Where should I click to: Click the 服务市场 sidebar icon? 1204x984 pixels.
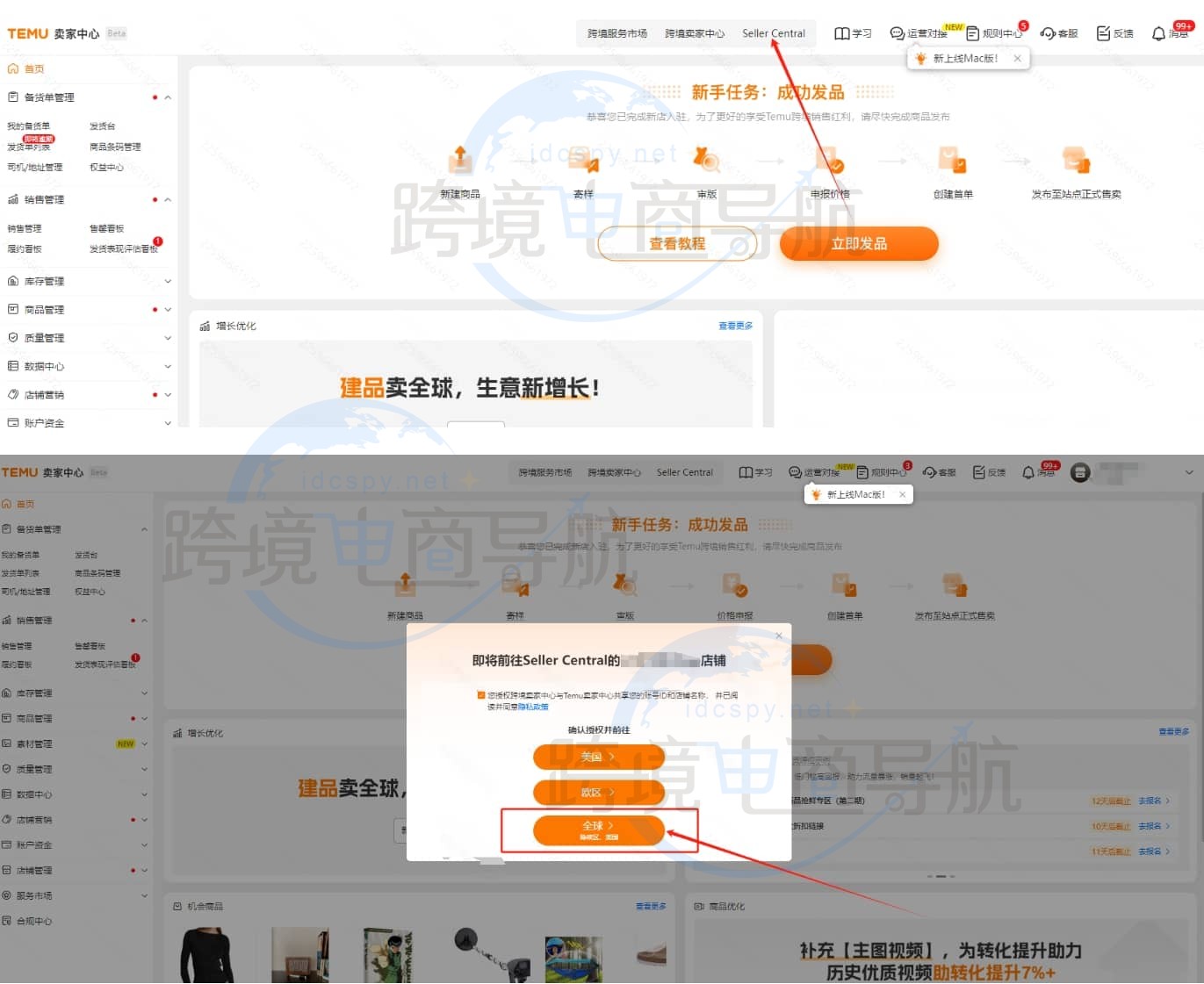7,896
